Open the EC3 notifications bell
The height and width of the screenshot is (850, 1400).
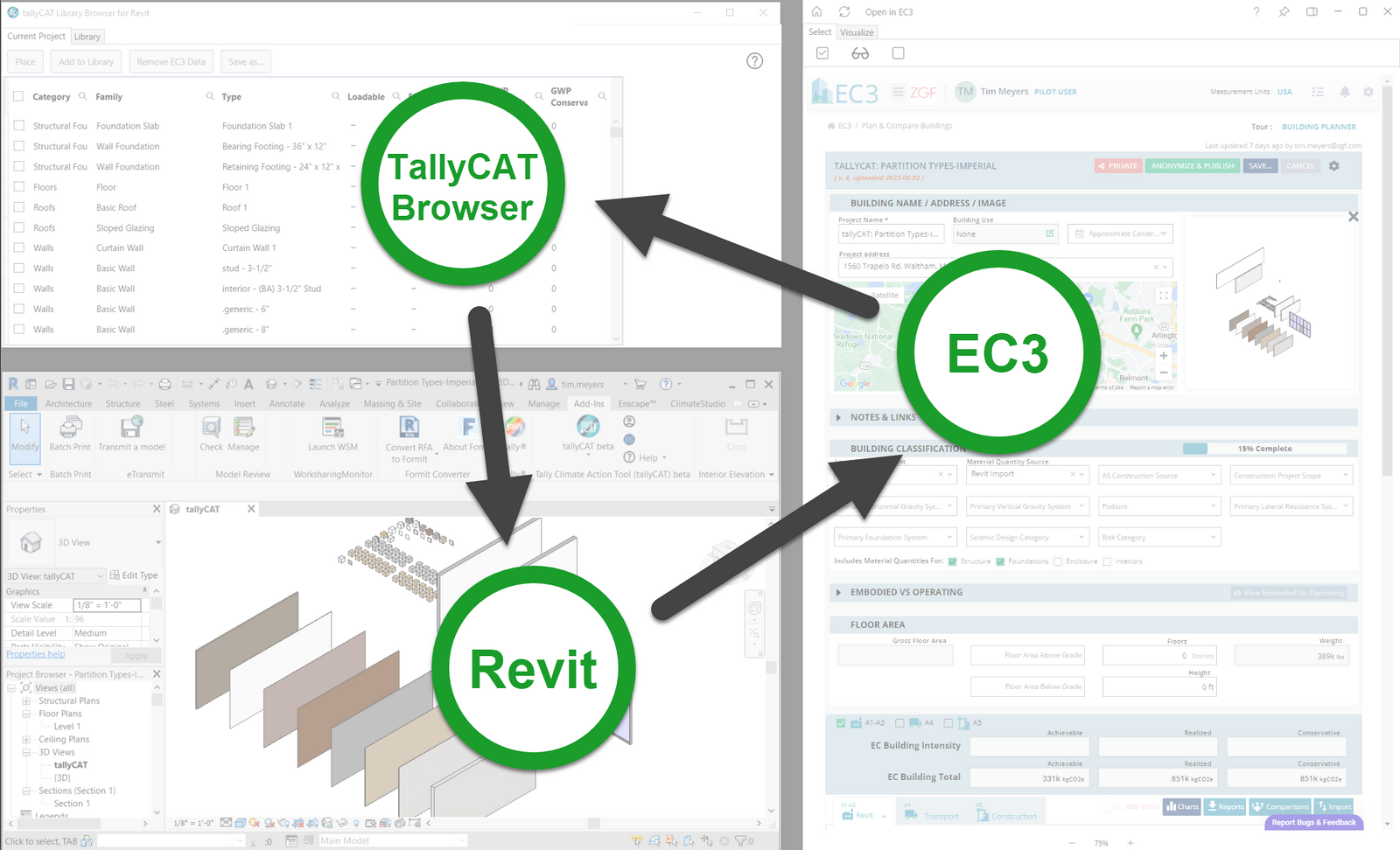1344,92
